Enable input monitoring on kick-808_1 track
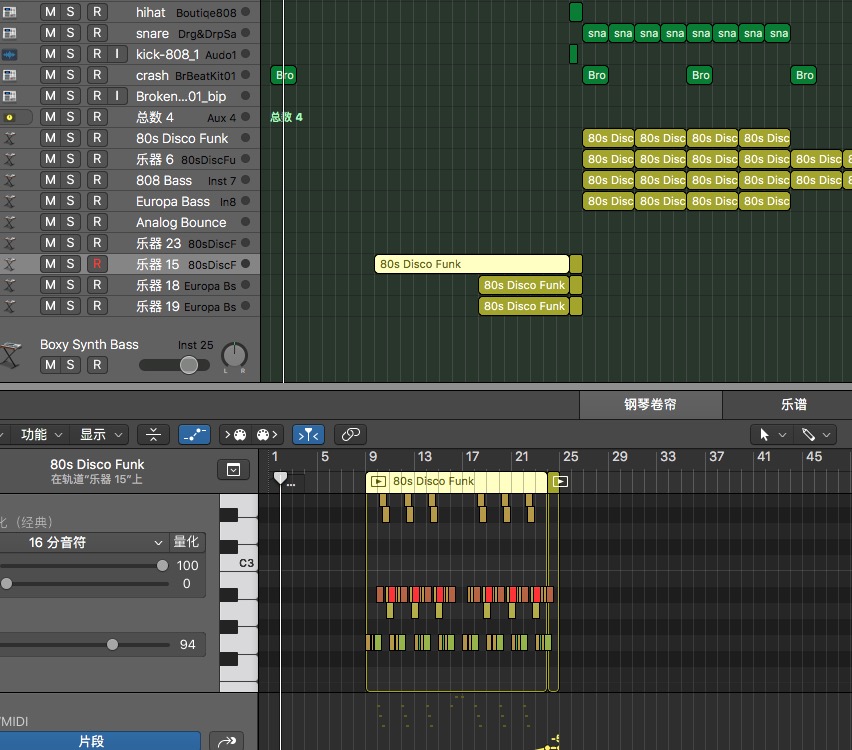 pyautogui.click(x=117, y=54)
